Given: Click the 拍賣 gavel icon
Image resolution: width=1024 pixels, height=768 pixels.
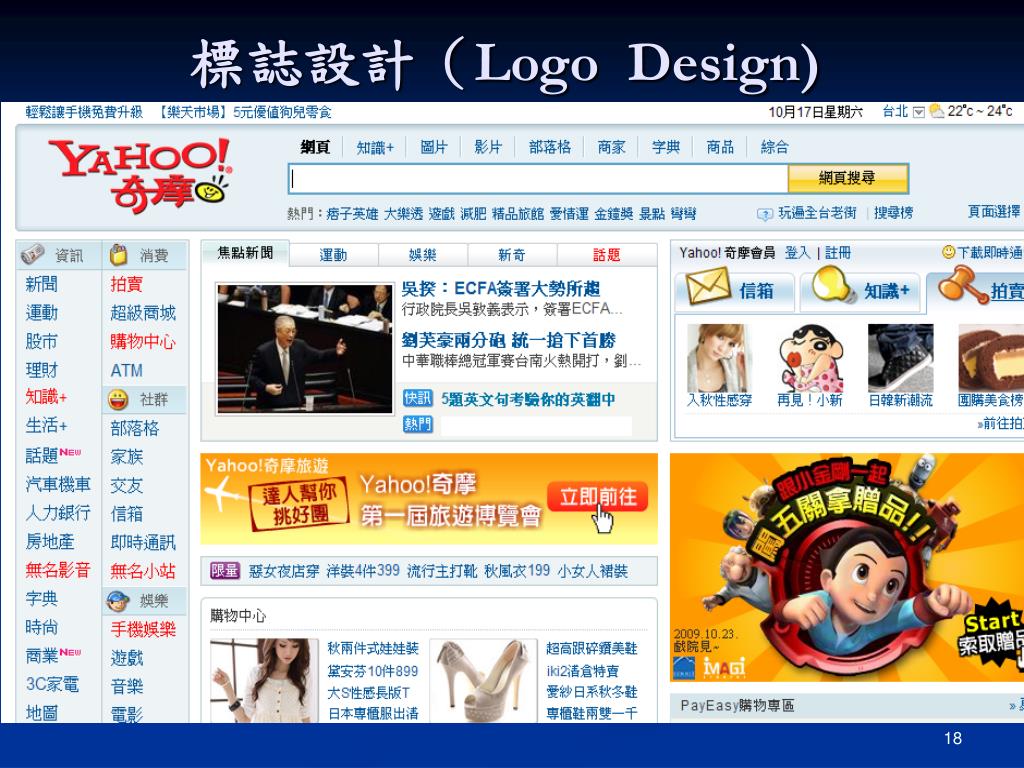Looking at the screenshot, I should pyautogui.click(x=962, y=285).
